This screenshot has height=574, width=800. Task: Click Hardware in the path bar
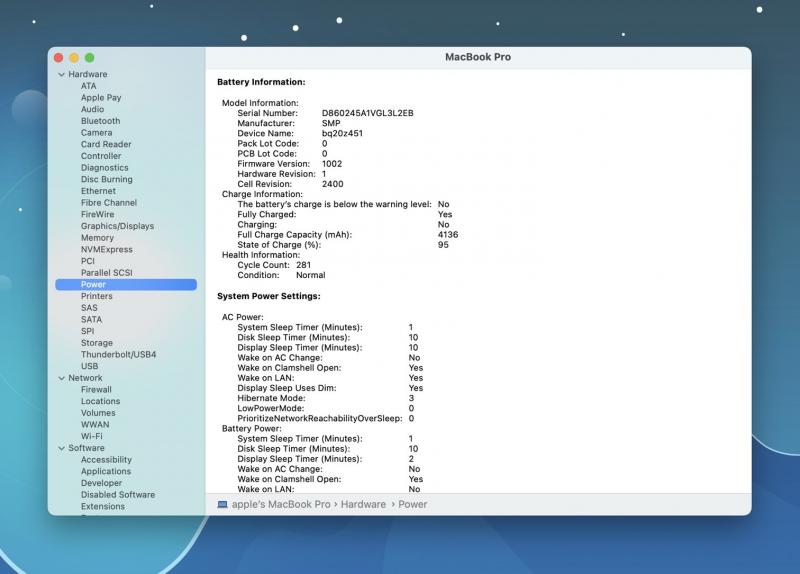point(363,505)
